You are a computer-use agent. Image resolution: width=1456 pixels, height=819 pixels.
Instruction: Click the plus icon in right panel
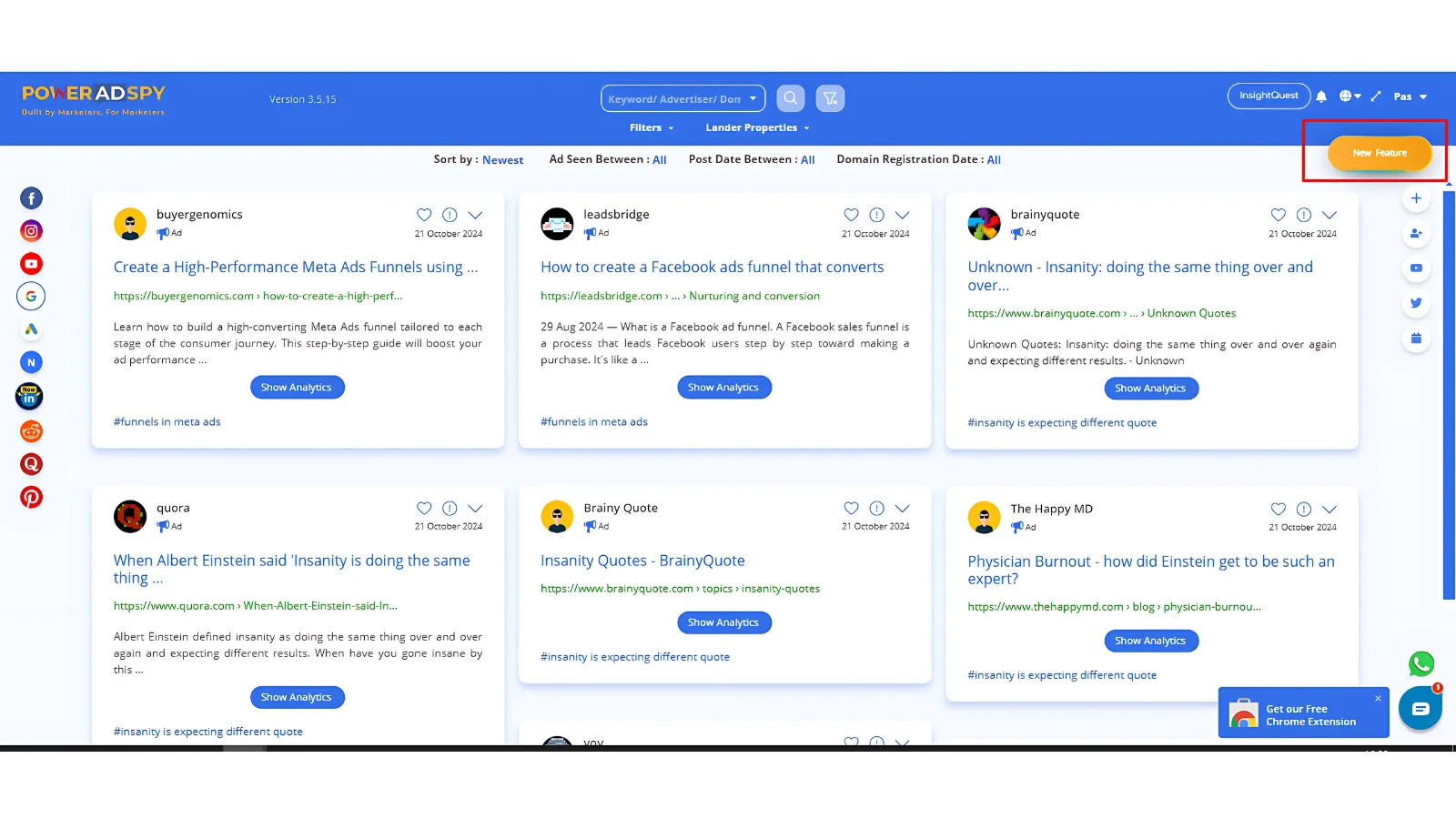[x=1416, y=198]
